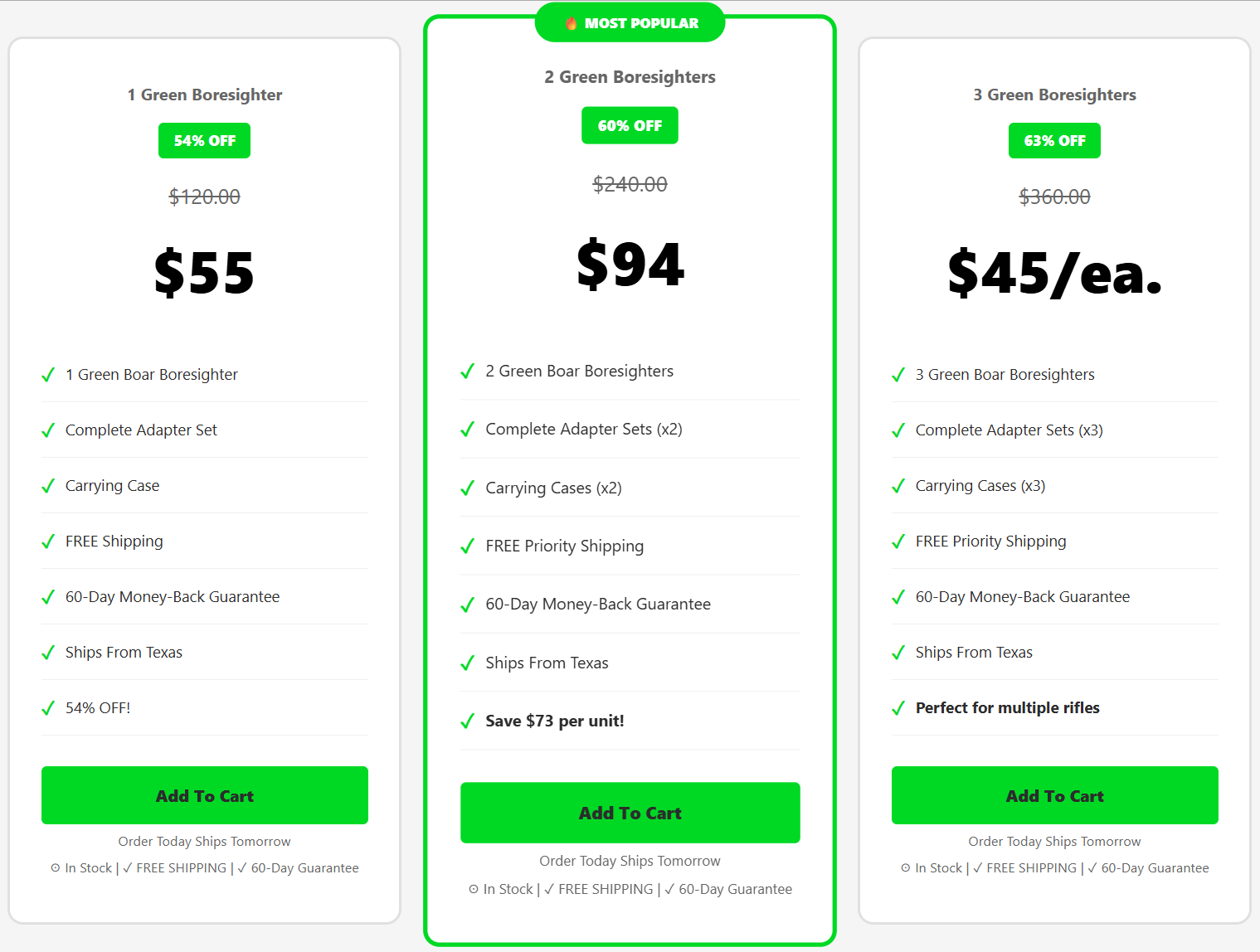Select the MOST POPULAR badge
Viewport: 1260px width, 952px height.
(x=630, y=23)
